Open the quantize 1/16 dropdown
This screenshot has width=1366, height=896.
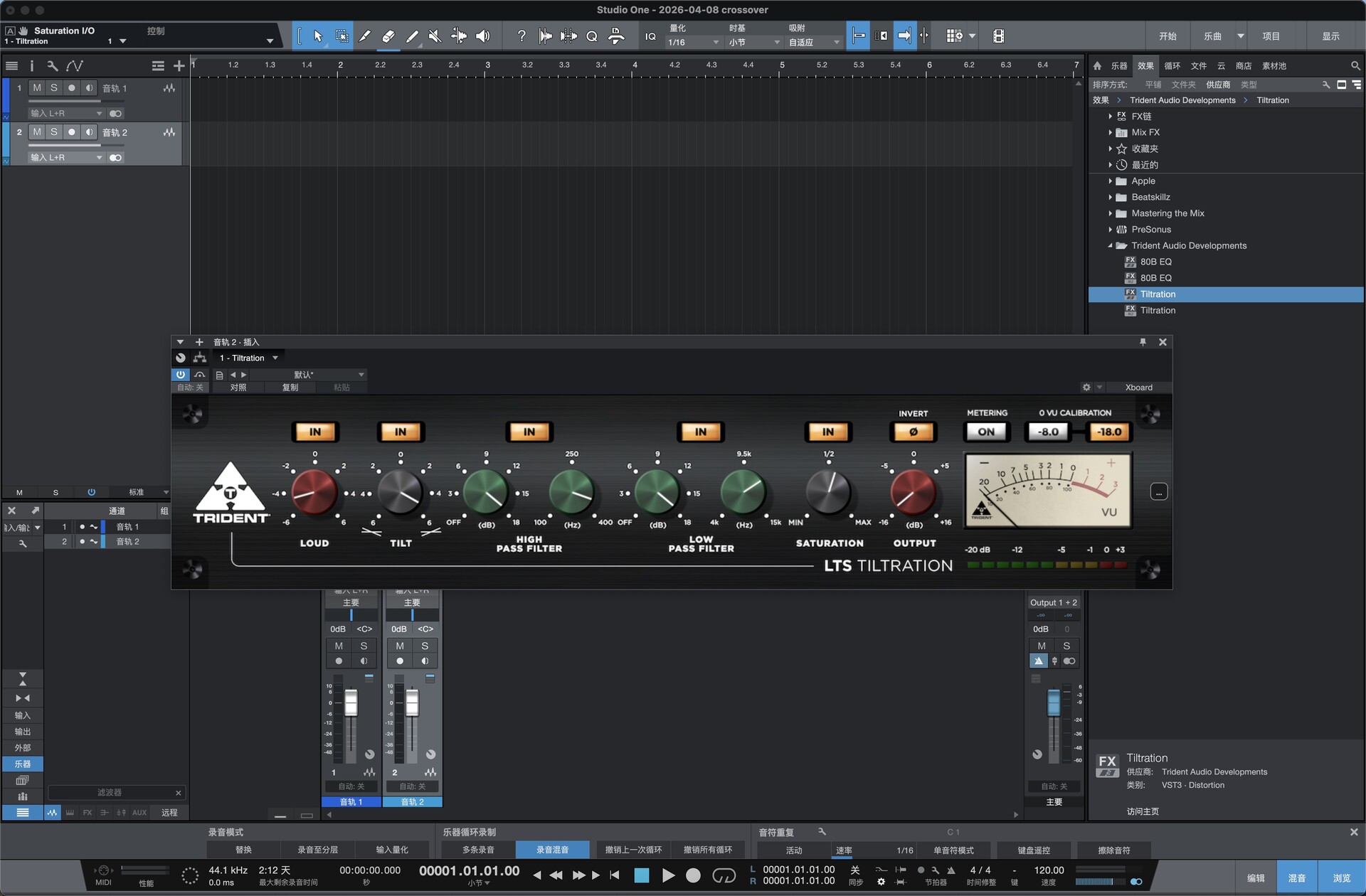[693, 43]
